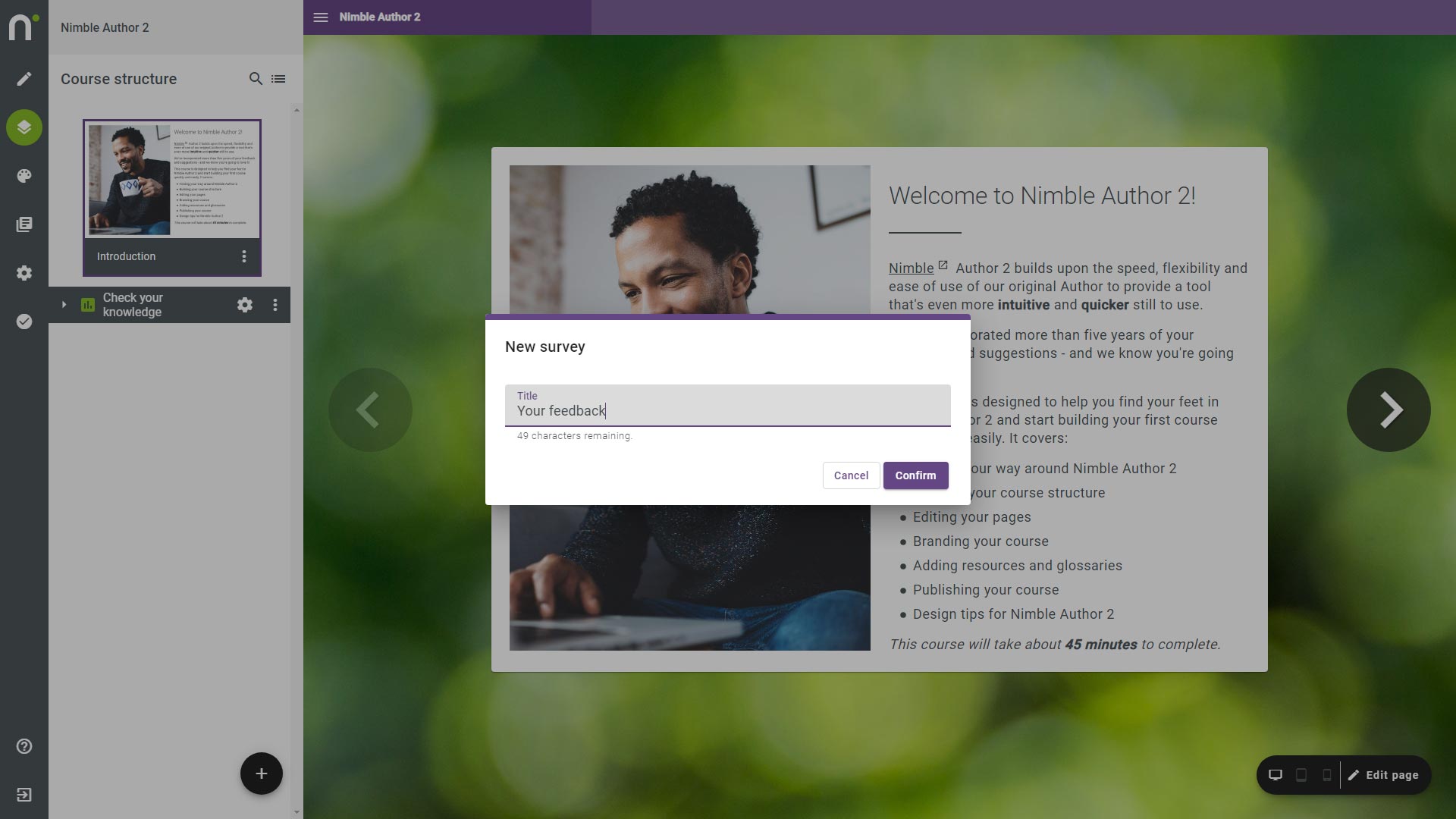This screenshot has height=819, width=1456.
Task: Open the palette branding icon
Action: click(24, 176)
